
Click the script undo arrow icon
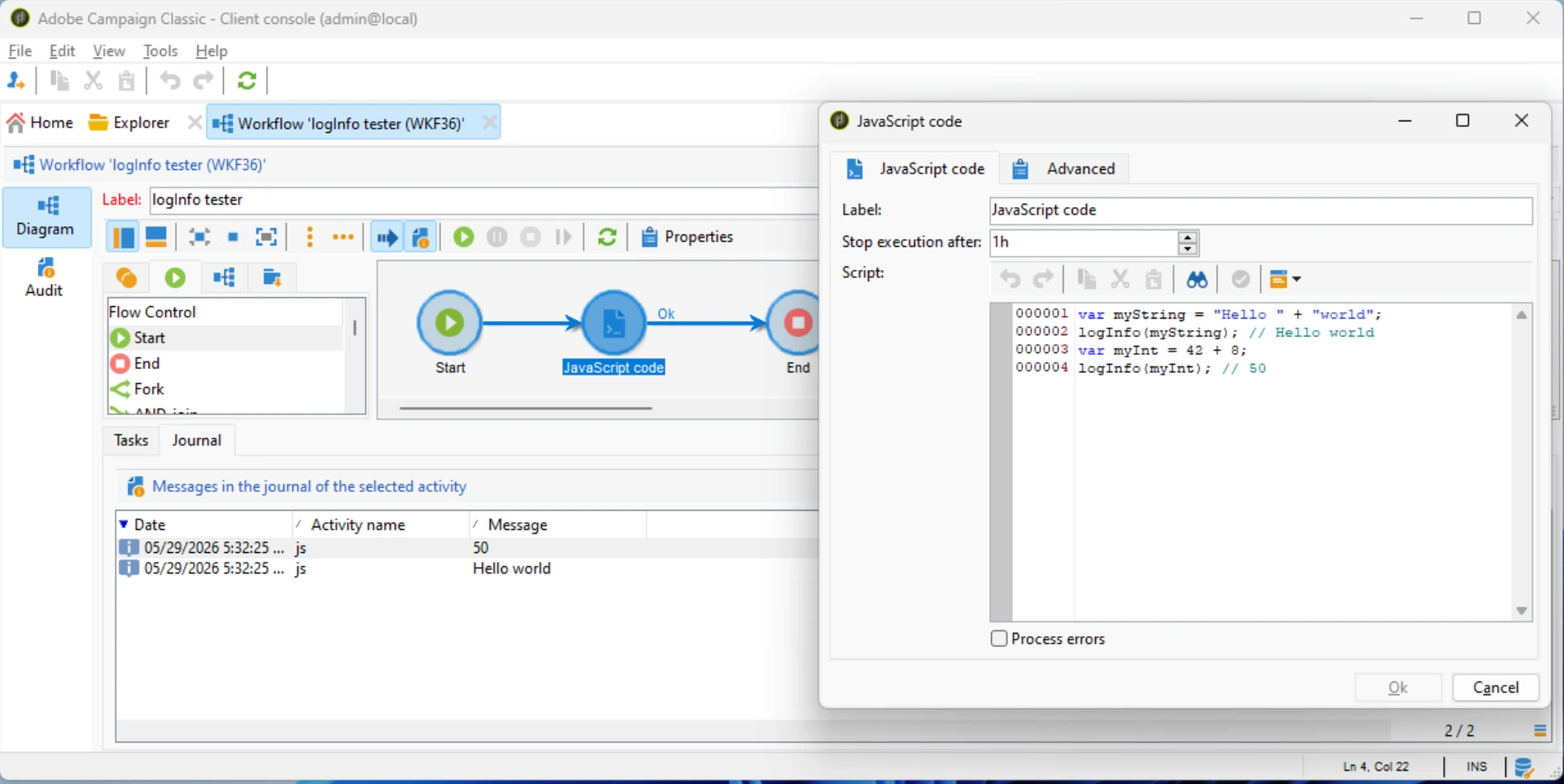(x=1010, y=280)
